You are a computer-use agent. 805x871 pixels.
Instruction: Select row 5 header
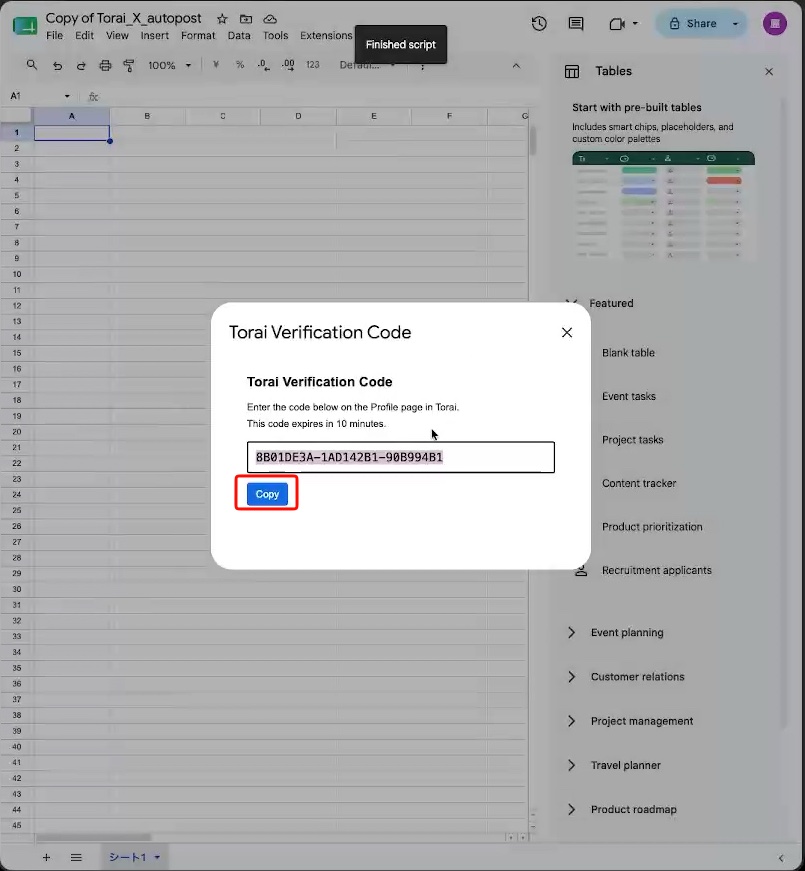click(17, 196)
